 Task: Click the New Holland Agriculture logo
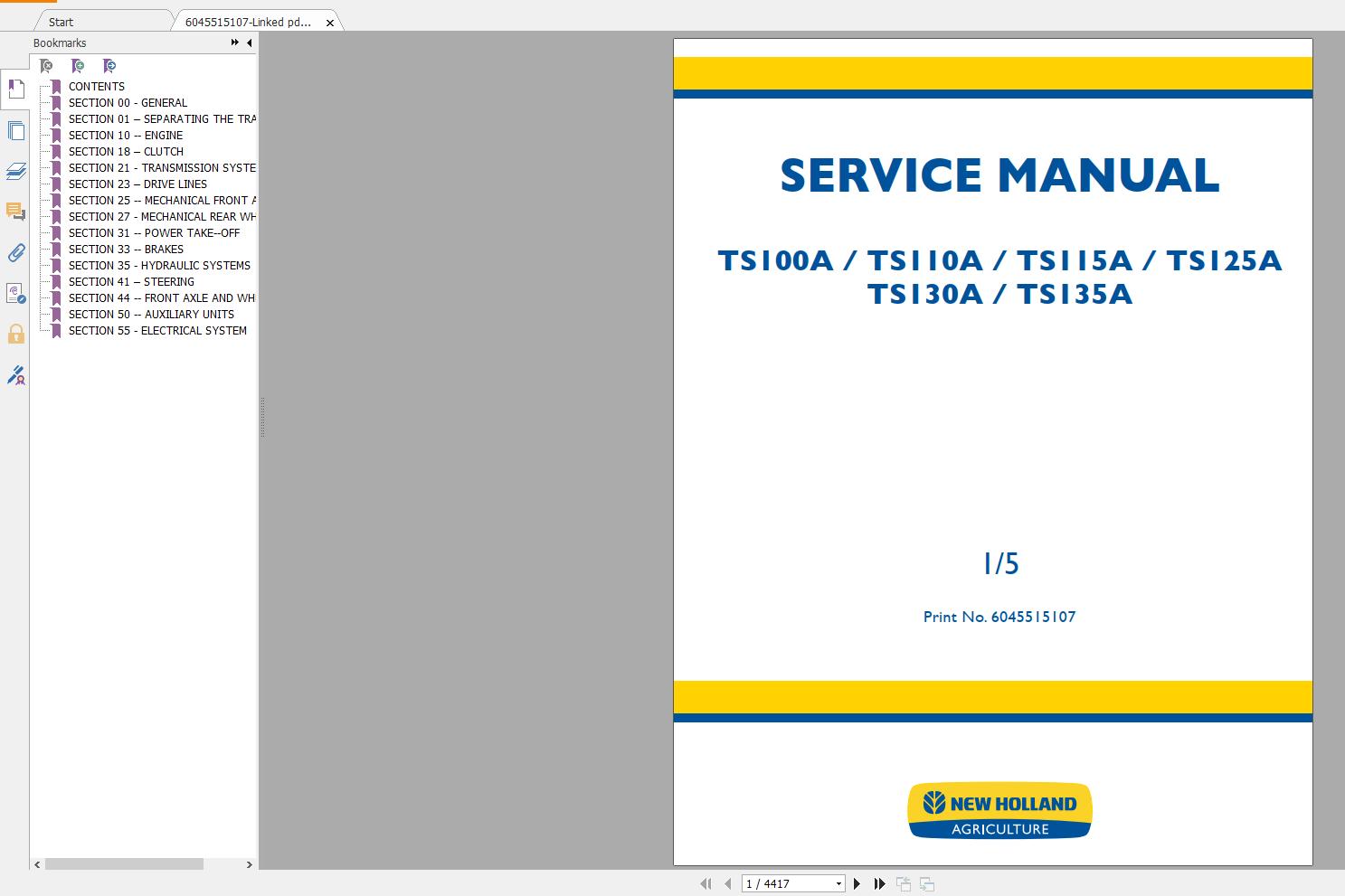tap(999, 811)
